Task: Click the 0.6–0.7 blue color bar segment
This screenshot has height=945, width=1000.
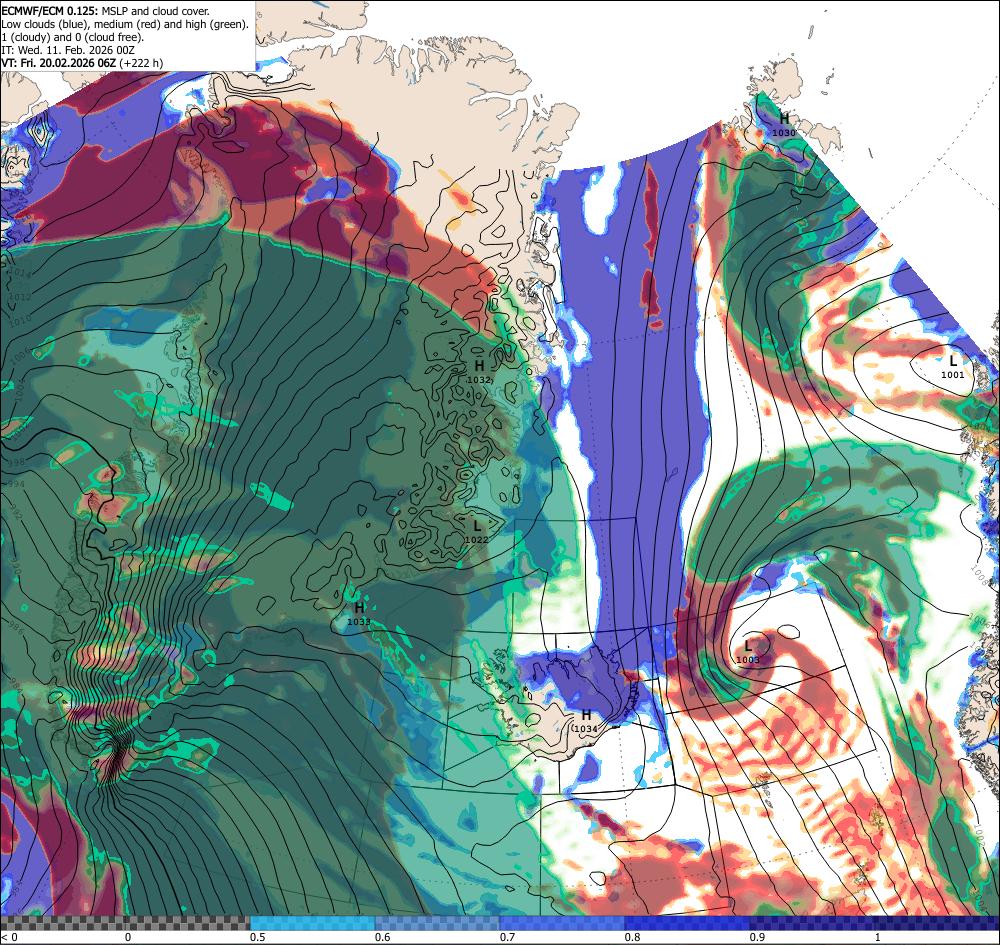Action: click(438, 923)
